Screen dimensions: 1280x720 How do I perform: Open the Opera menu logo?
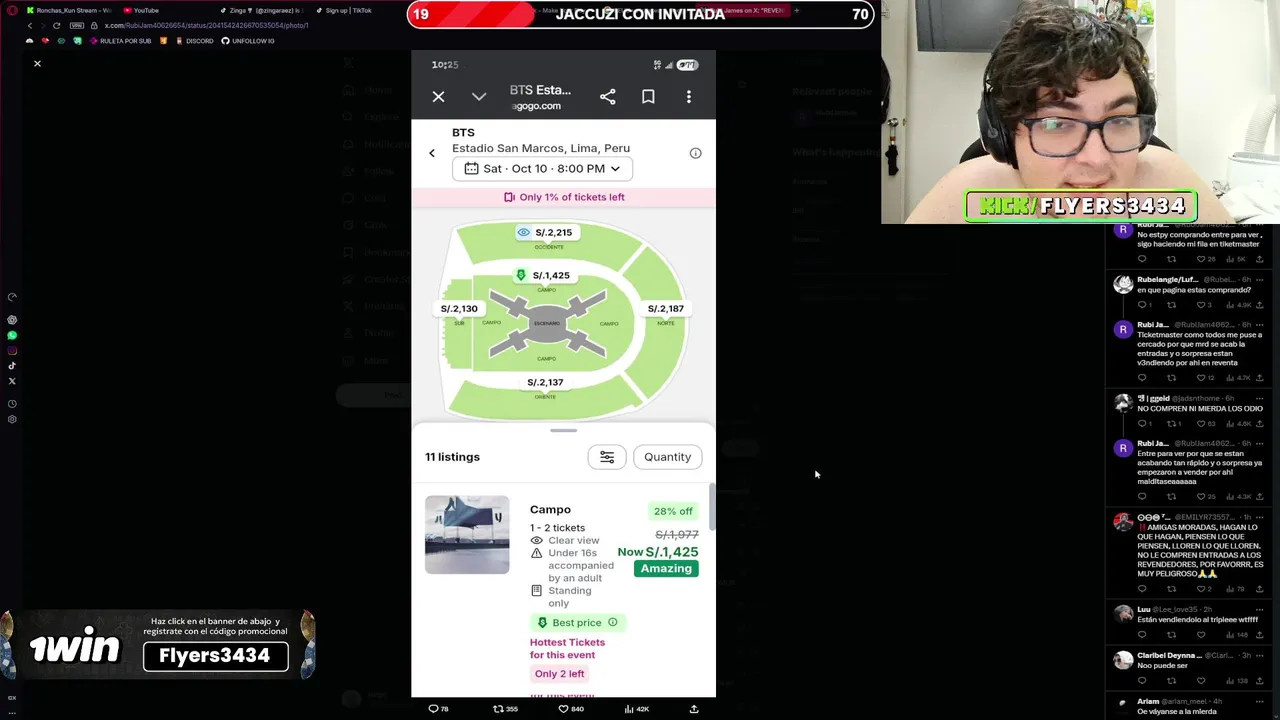(12, 11)
